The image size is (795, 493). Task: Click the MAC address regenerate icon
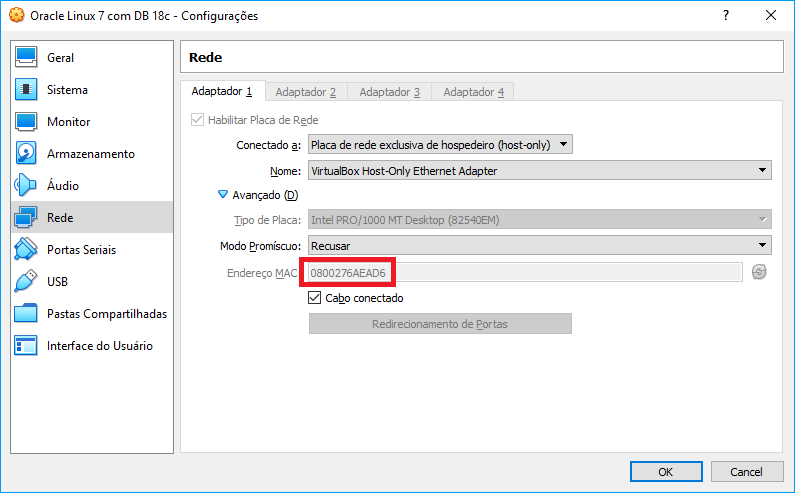[x=759, y=272]
